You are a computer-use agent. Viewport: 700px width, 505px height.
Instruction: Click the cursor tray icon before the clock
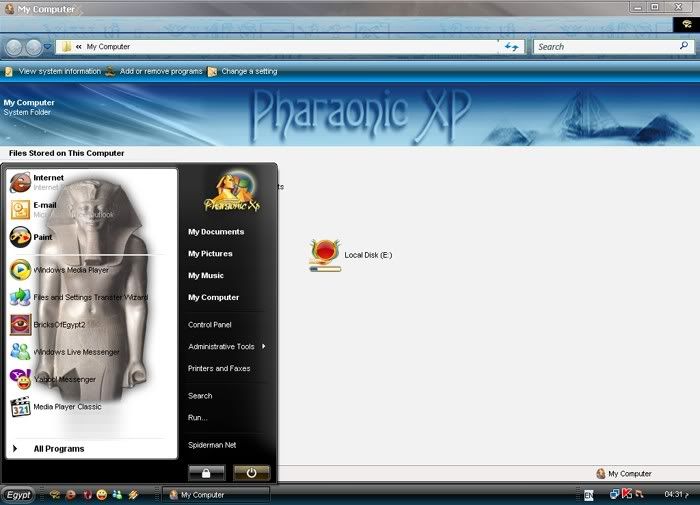[x=639, y=494]
